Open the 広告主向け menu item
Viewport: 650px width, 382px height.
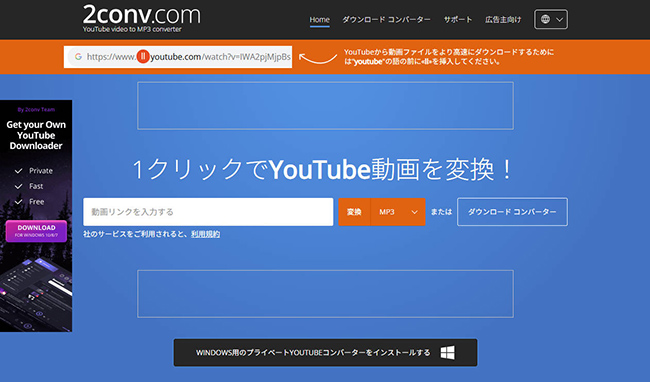503,19
